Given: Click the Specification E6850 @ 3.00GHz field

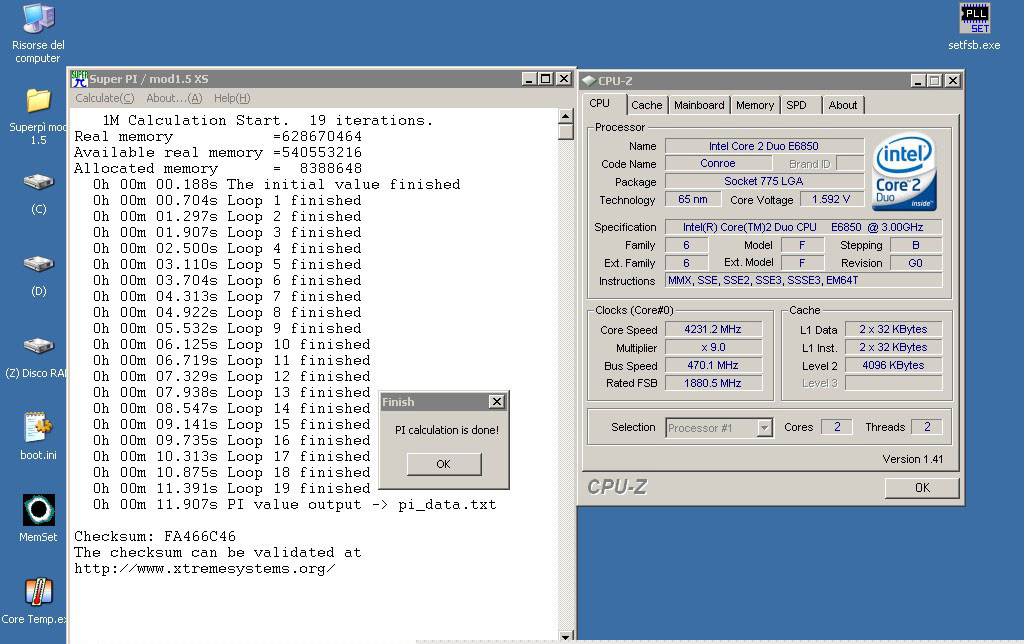Looking at the screenshot, I should [803, 227].
